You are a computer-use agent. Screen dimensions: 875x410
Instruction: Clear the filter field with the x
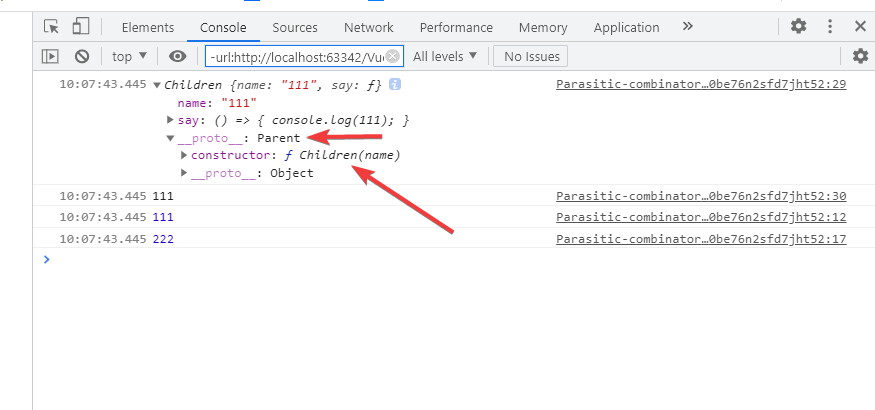point(392,56)
